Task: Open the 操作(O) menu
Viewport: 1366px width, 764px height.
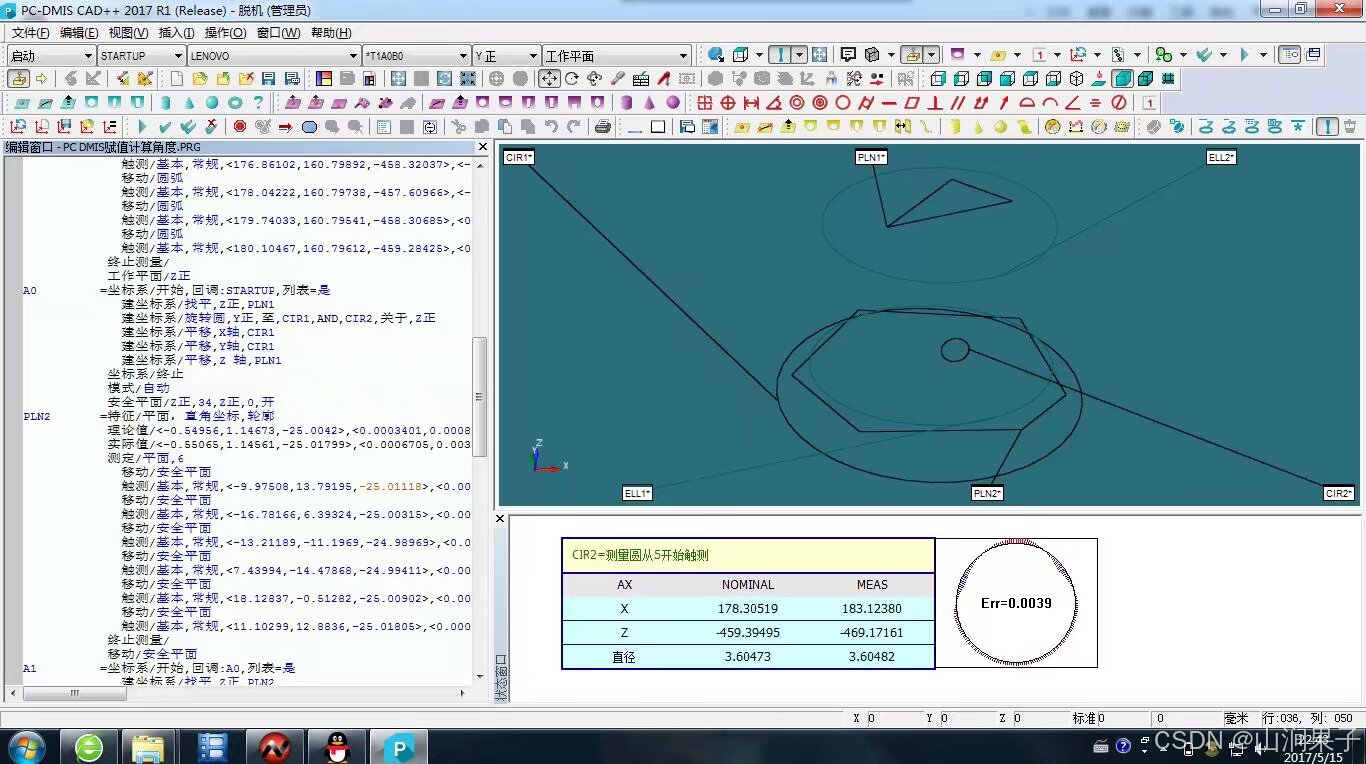Action: pyautogui.click(x=226, y=33)
